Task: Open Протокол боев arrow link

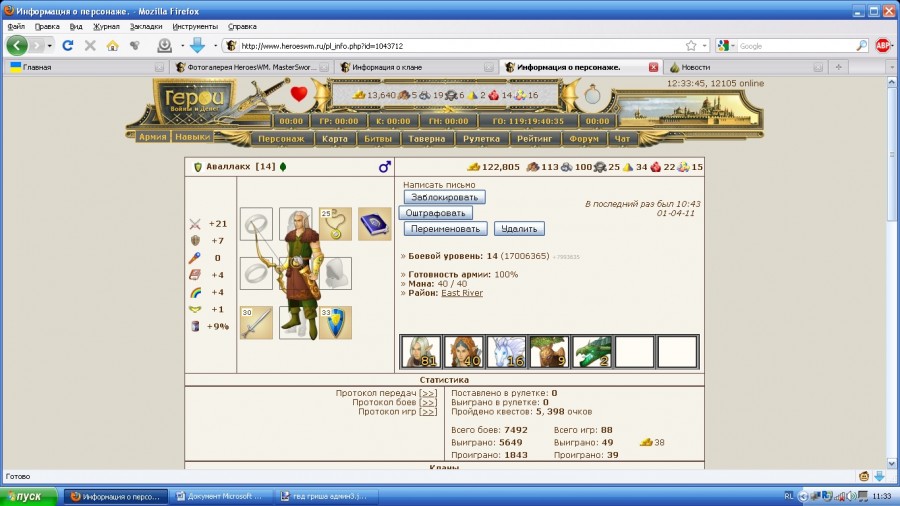Action: point(428,402)
